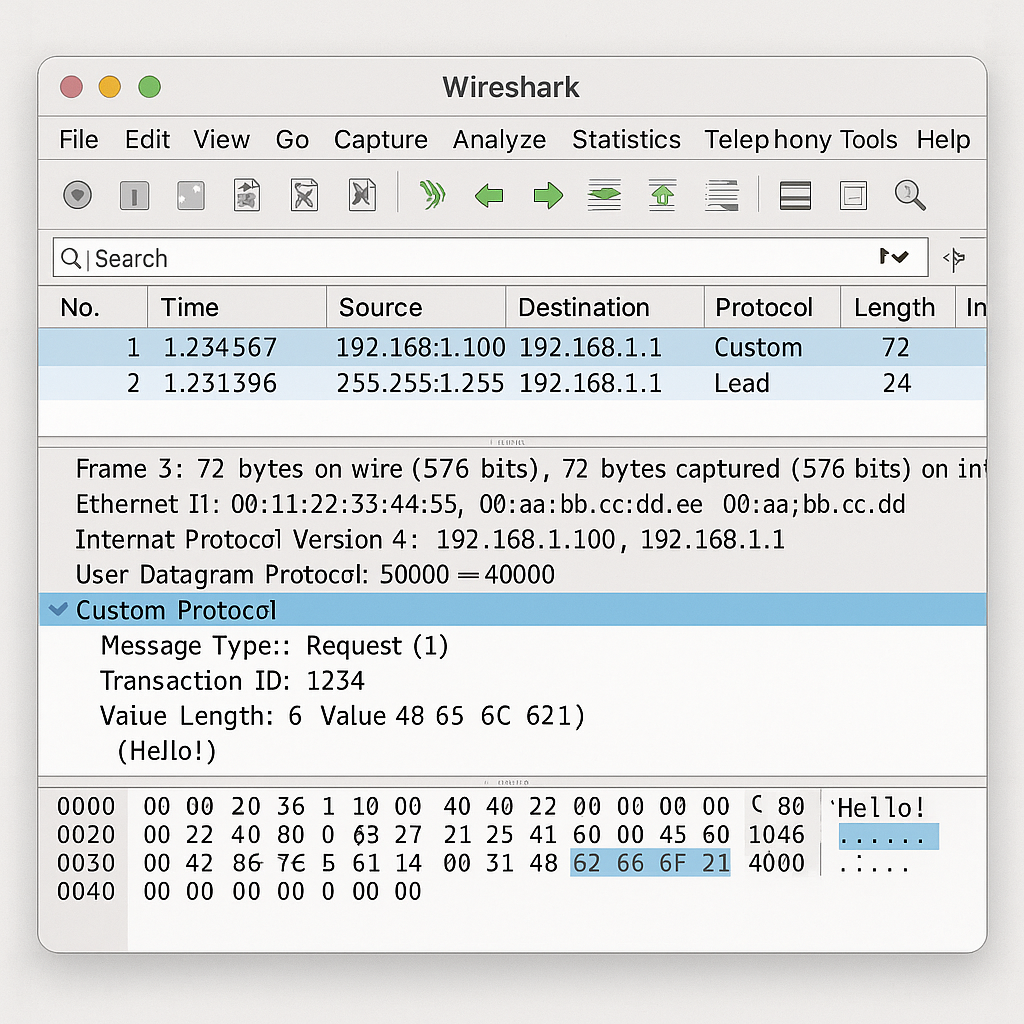
Task: Select packet 2 time 1.231396
Action: pyautogui.click(x=220, y=383)
